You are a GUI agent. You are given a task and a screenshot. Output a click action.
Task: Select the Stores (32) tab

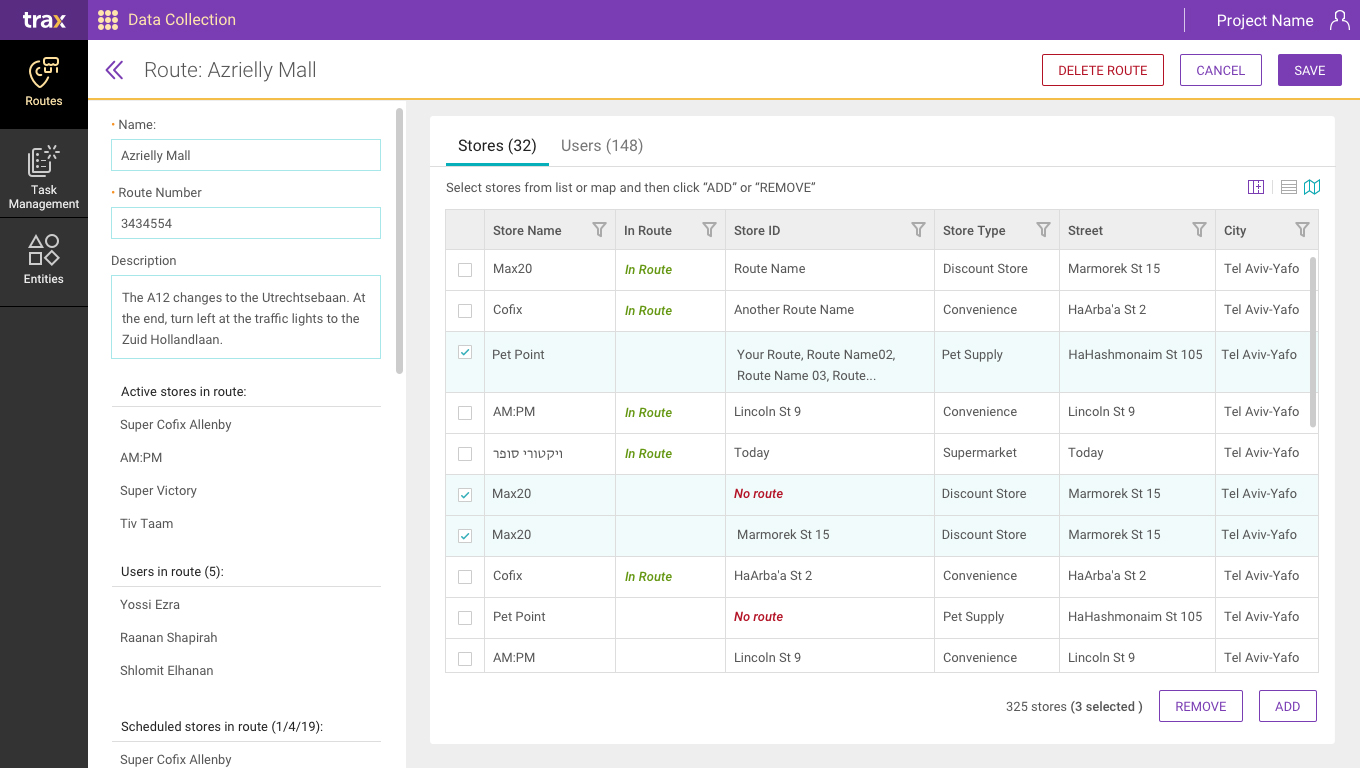497,146
